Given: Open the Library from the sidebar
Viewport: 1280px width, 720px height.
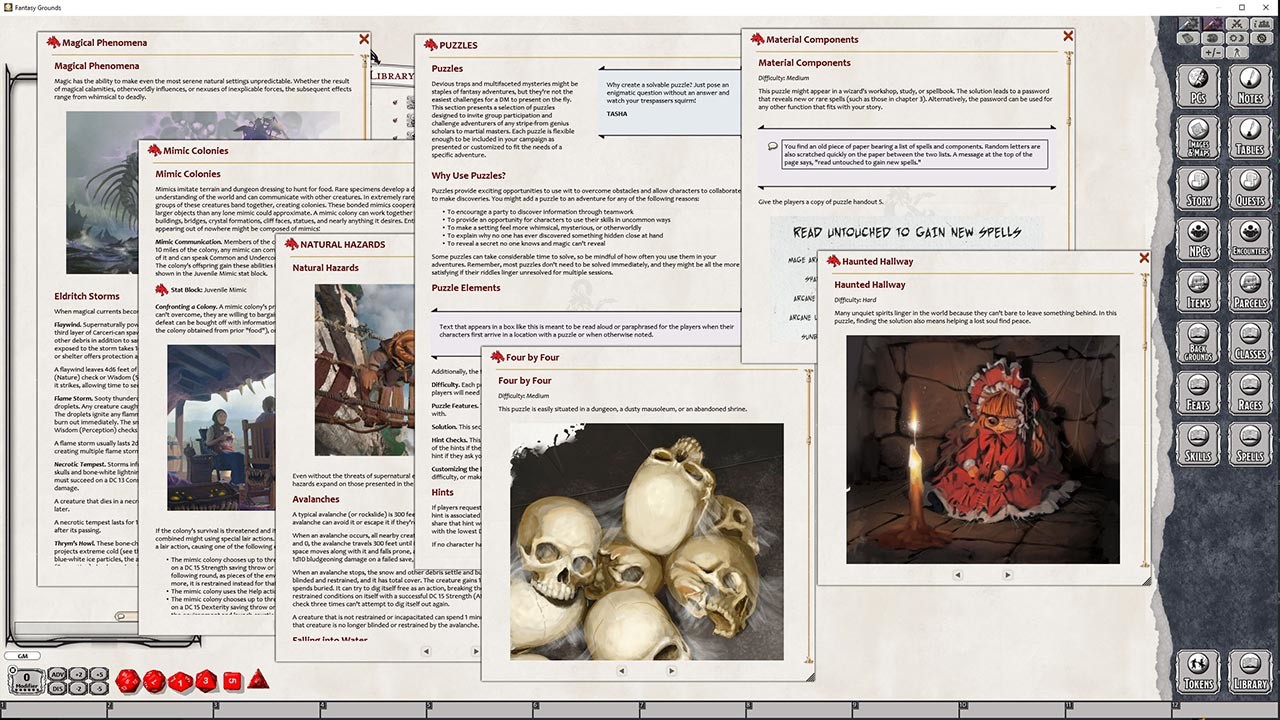Looking at the screenshot, I should point(1251,670).
